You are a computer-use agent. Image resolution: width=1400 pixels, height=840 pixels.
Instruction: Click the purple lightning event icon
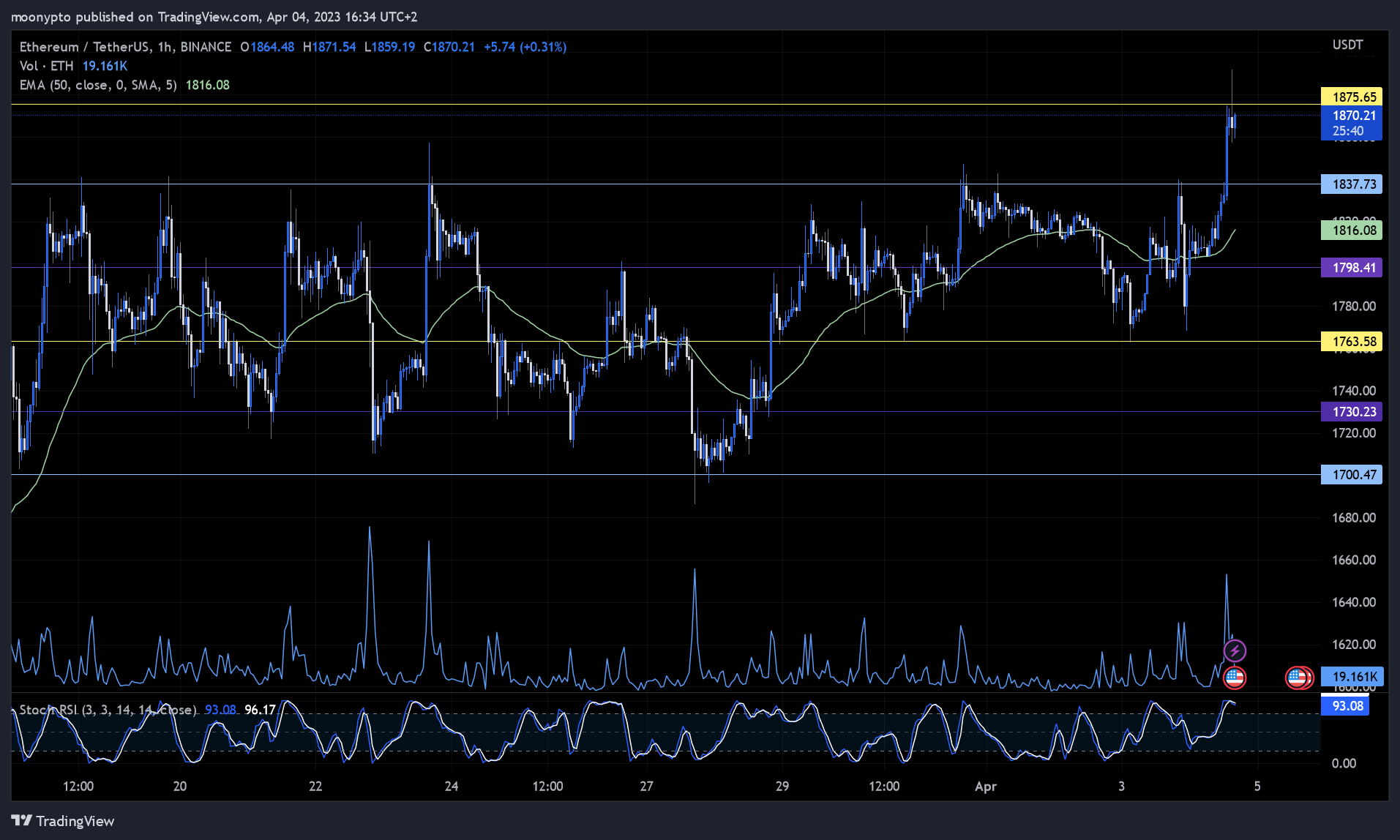click(x=1235, y=650)
